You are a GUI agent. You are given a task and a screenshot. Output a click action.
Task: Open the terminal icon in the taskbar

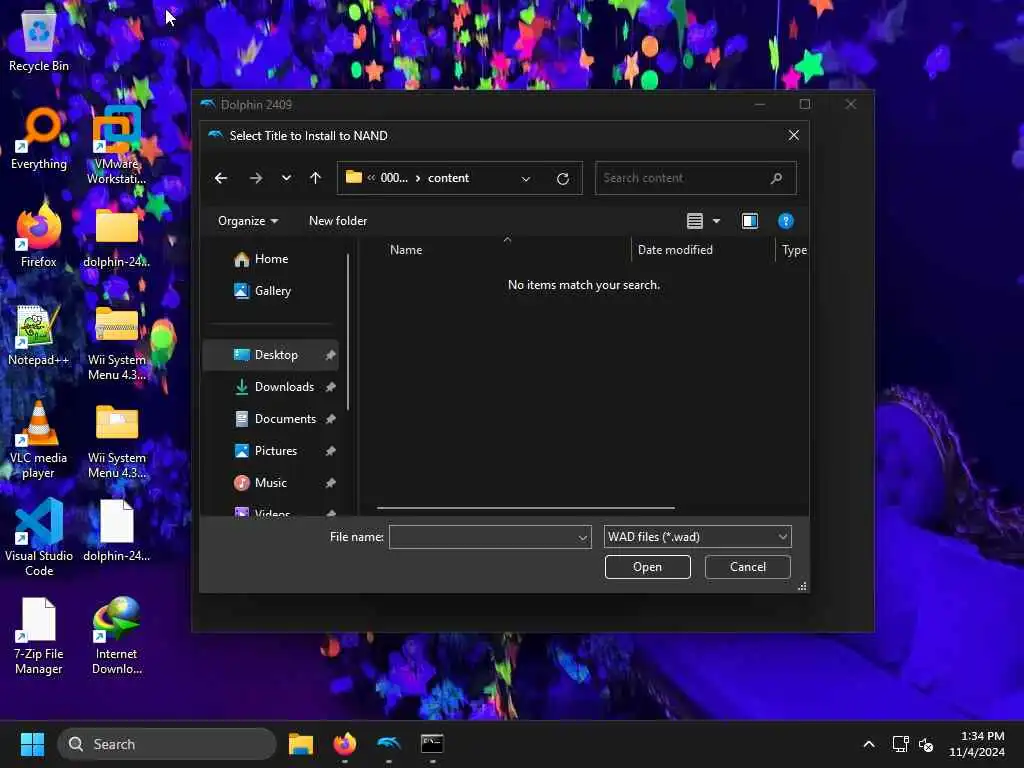[x=432, y=744]
